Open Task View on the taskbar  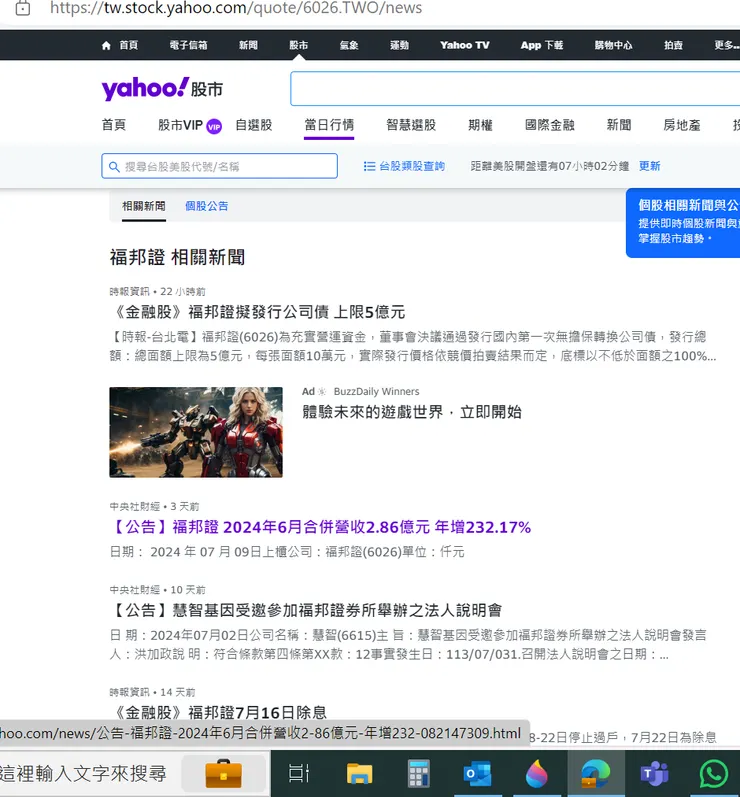pyautogui.click(x=299, y=774)
